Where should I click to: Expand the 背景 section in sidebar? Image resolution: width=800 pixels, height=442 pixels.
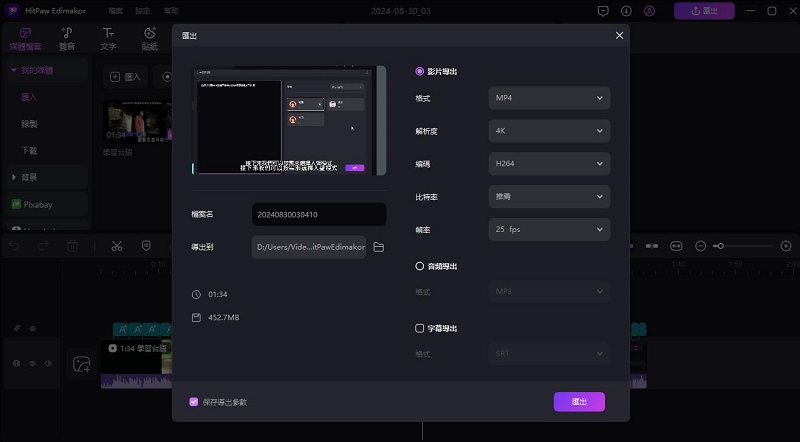click(14, 177)
